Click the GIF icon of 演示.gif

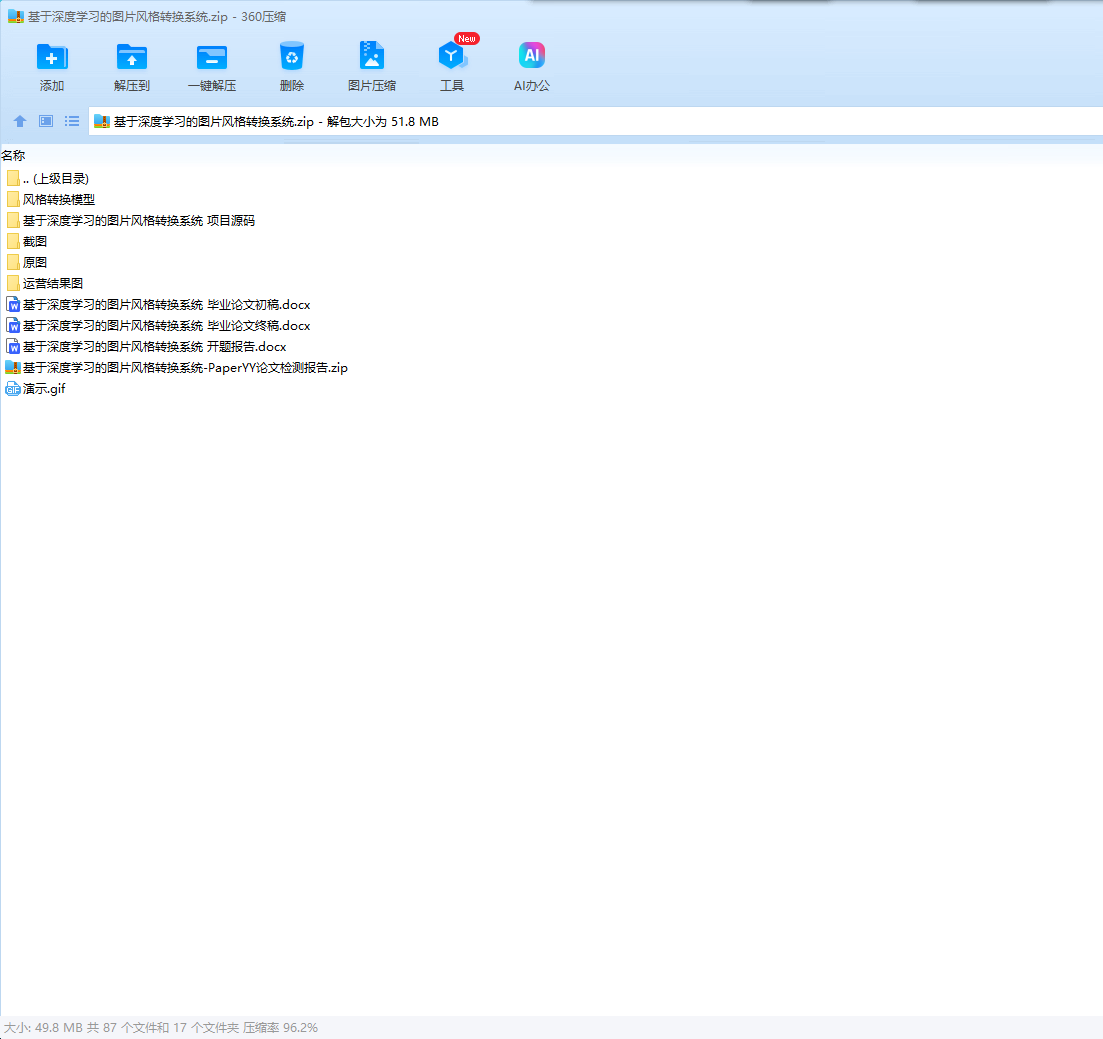pyautogui.click(x=13, y=389)
